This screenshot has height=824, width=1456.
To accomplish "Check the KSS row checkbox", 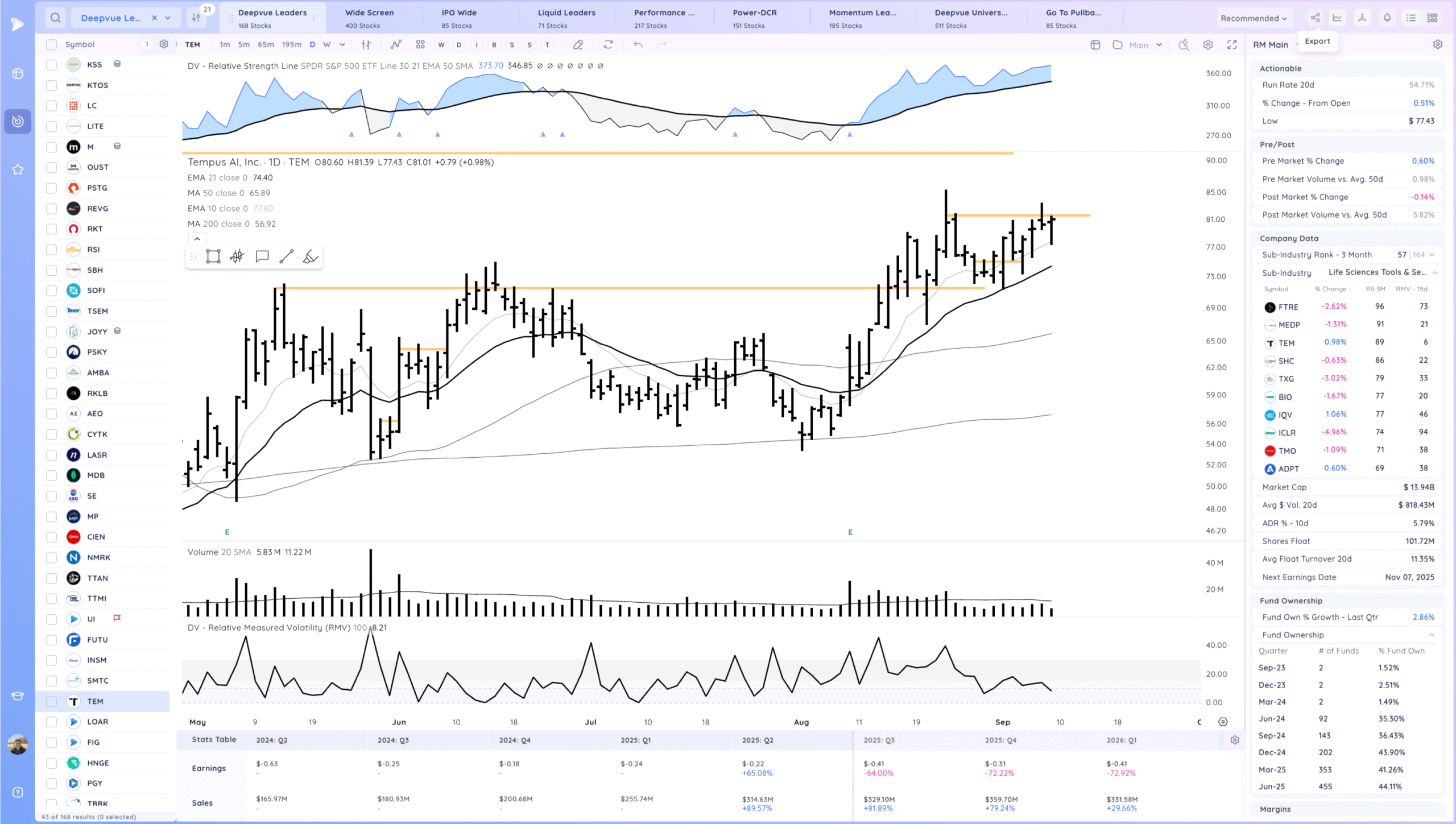I will [52, 64].
